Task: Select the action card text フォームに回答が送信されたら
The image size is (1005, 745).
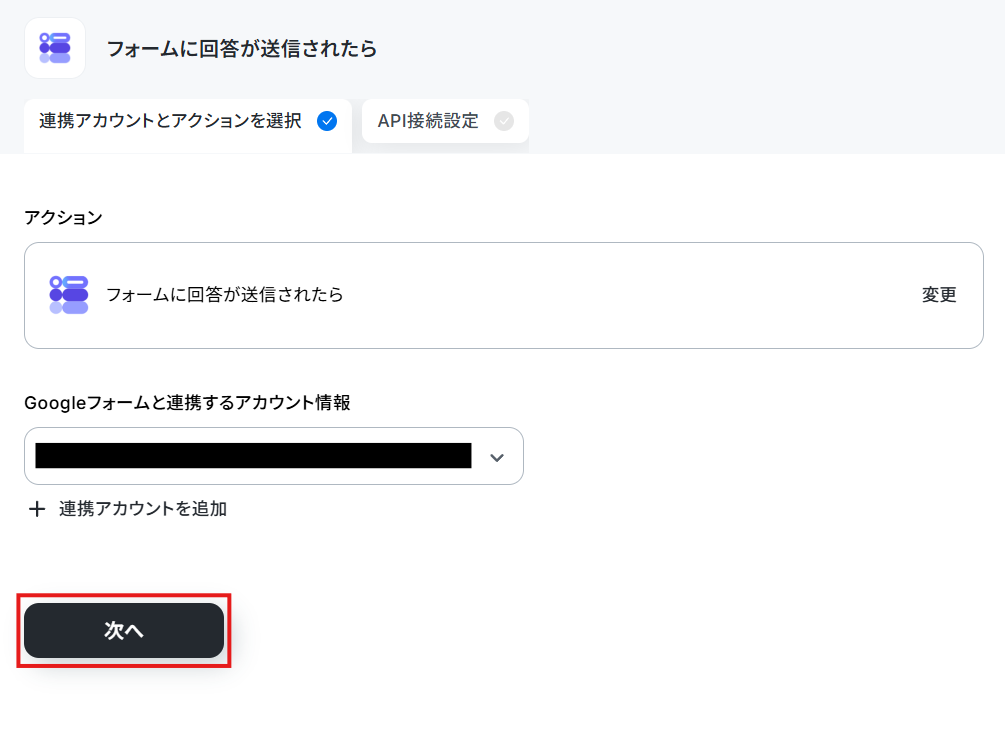Action: (224, 295)
